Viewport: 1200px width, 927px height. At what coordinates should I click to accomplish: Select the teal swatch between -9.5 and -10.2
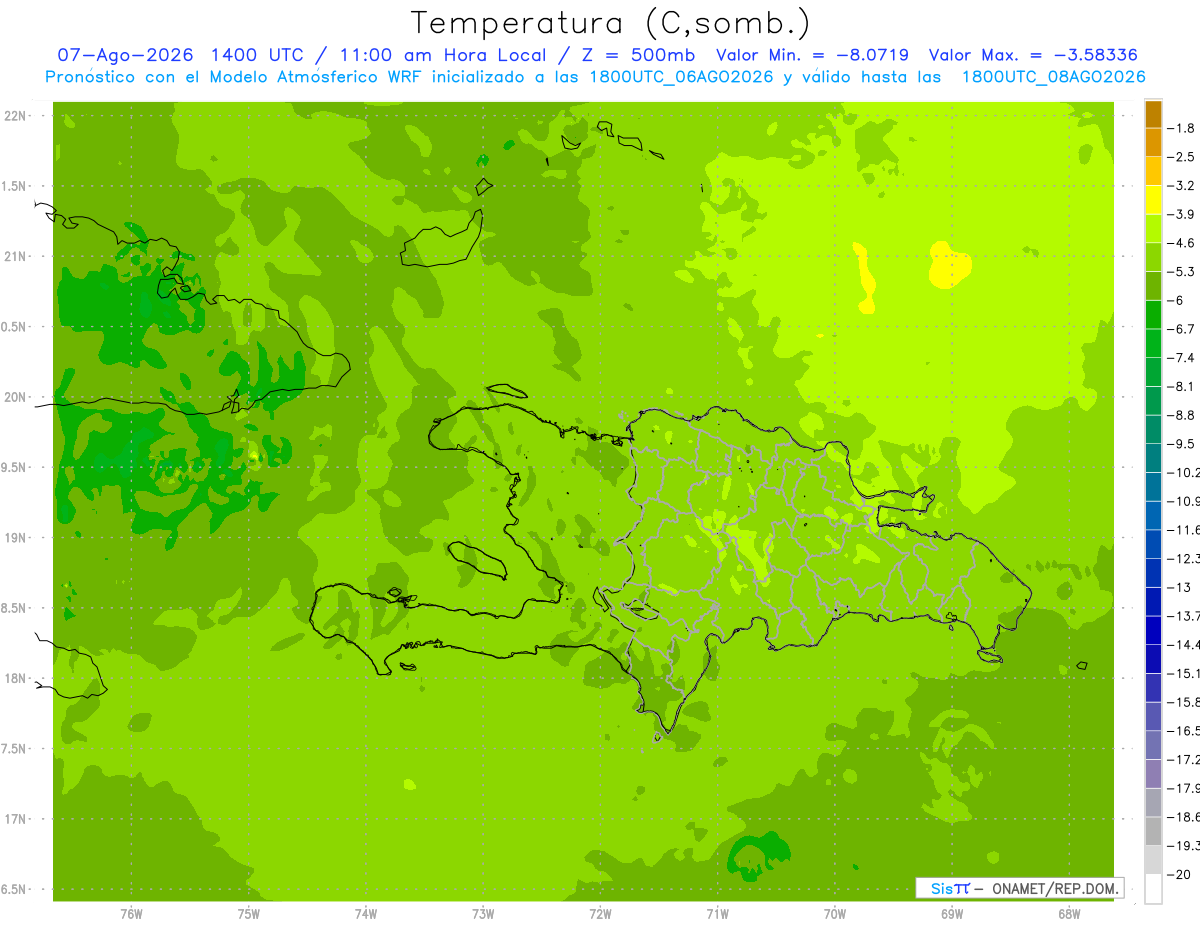(1153, 458)
